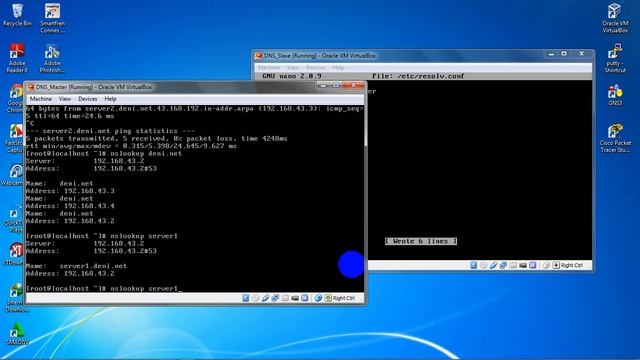The width and height of the screenshot is (640, 360).
Task: Click hard disk indicator in DNS_Slave status bar
Action: 473,265
